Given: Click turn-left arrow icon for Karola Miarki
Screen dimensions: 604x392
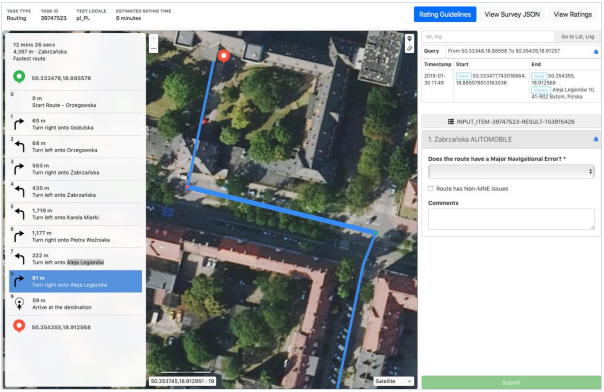Looking at the screenshot, I should tap(19, 214).
